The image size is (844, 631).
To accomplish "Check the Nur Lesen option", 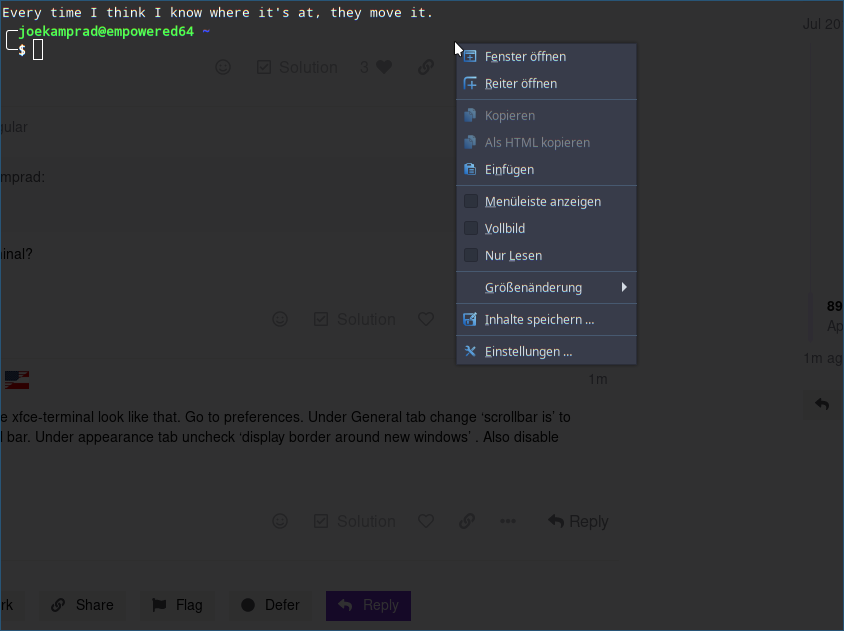I will (471, 256).
